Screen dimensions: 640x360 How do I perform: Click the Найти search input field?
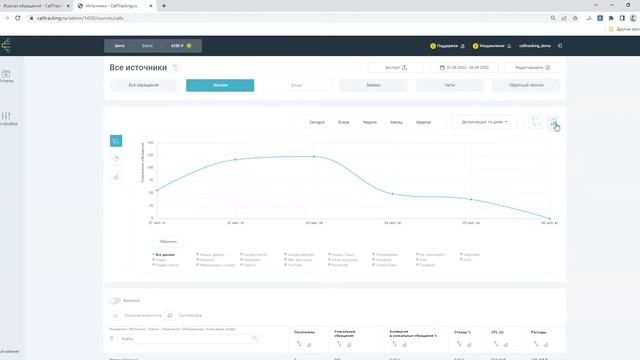188,338
